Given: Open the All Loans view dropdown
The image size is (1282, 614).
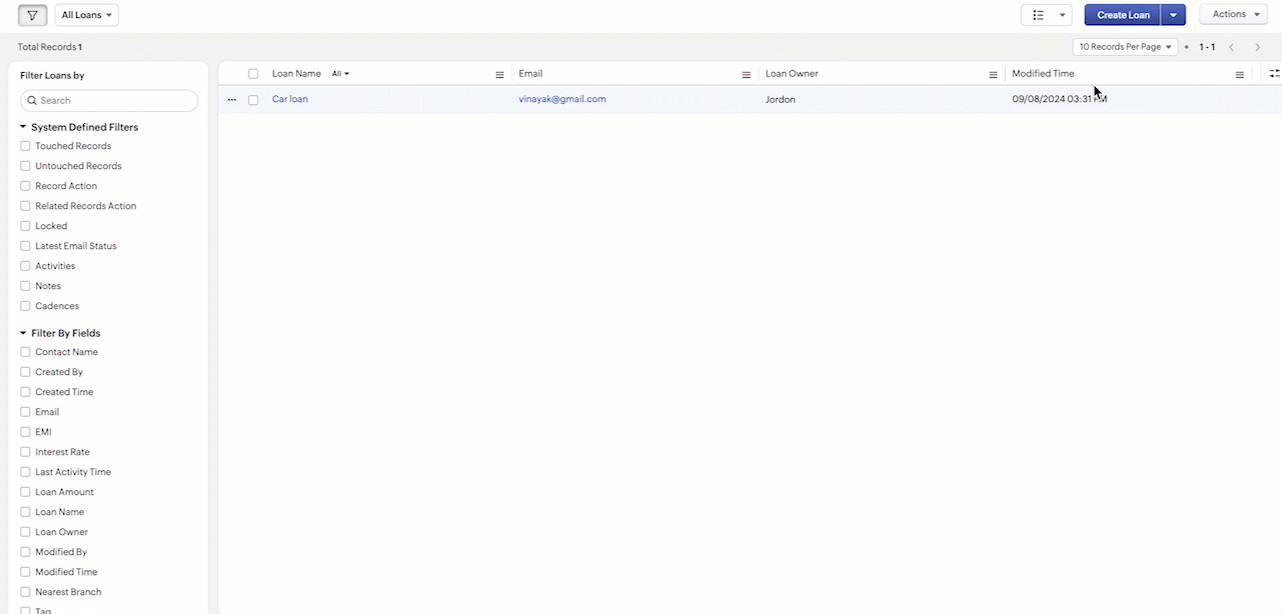Looking at the screenshot, I should tap(86, 15).
